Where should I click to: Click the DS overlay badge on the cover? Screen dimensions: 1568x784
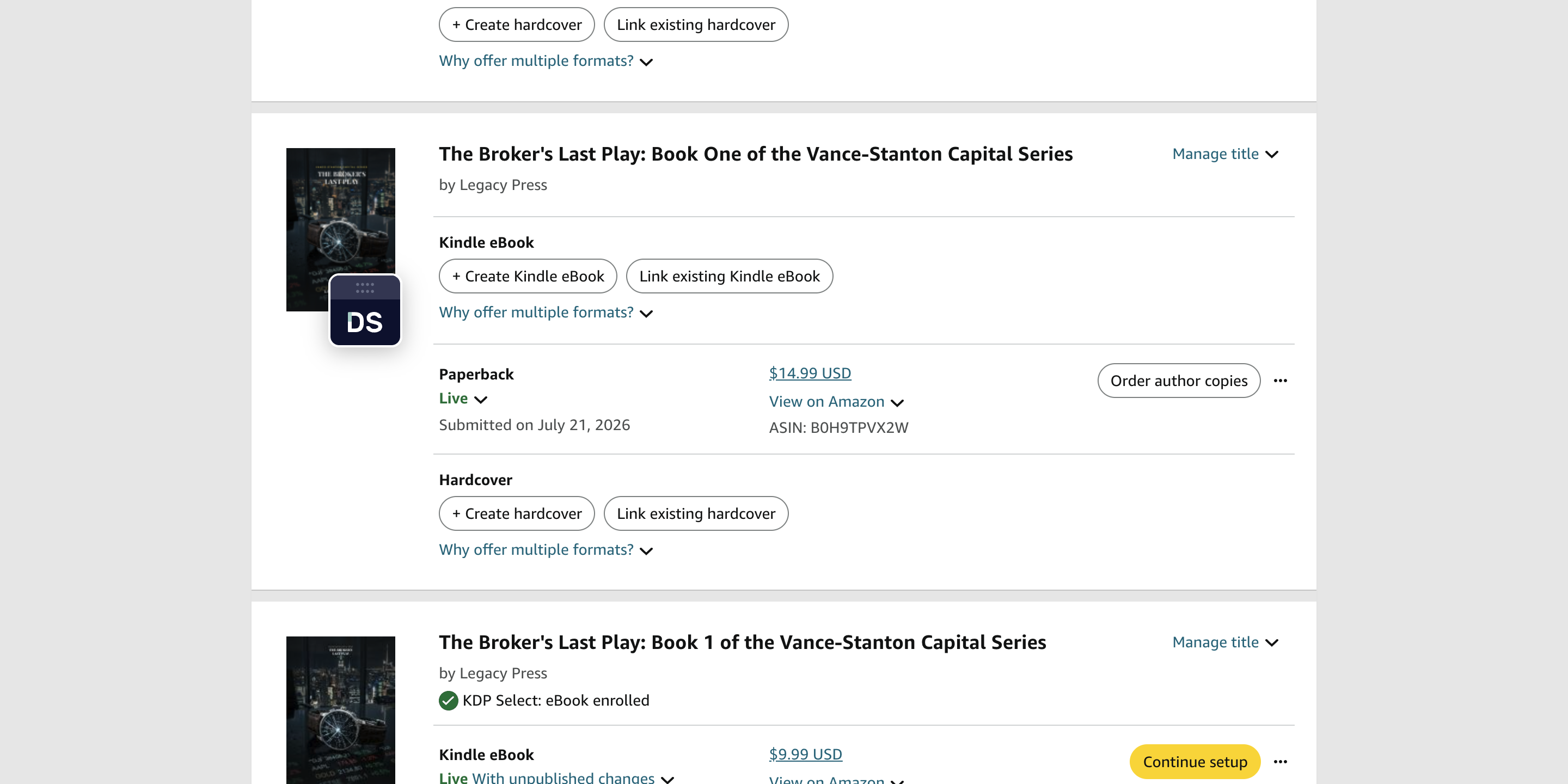[365, 310]
